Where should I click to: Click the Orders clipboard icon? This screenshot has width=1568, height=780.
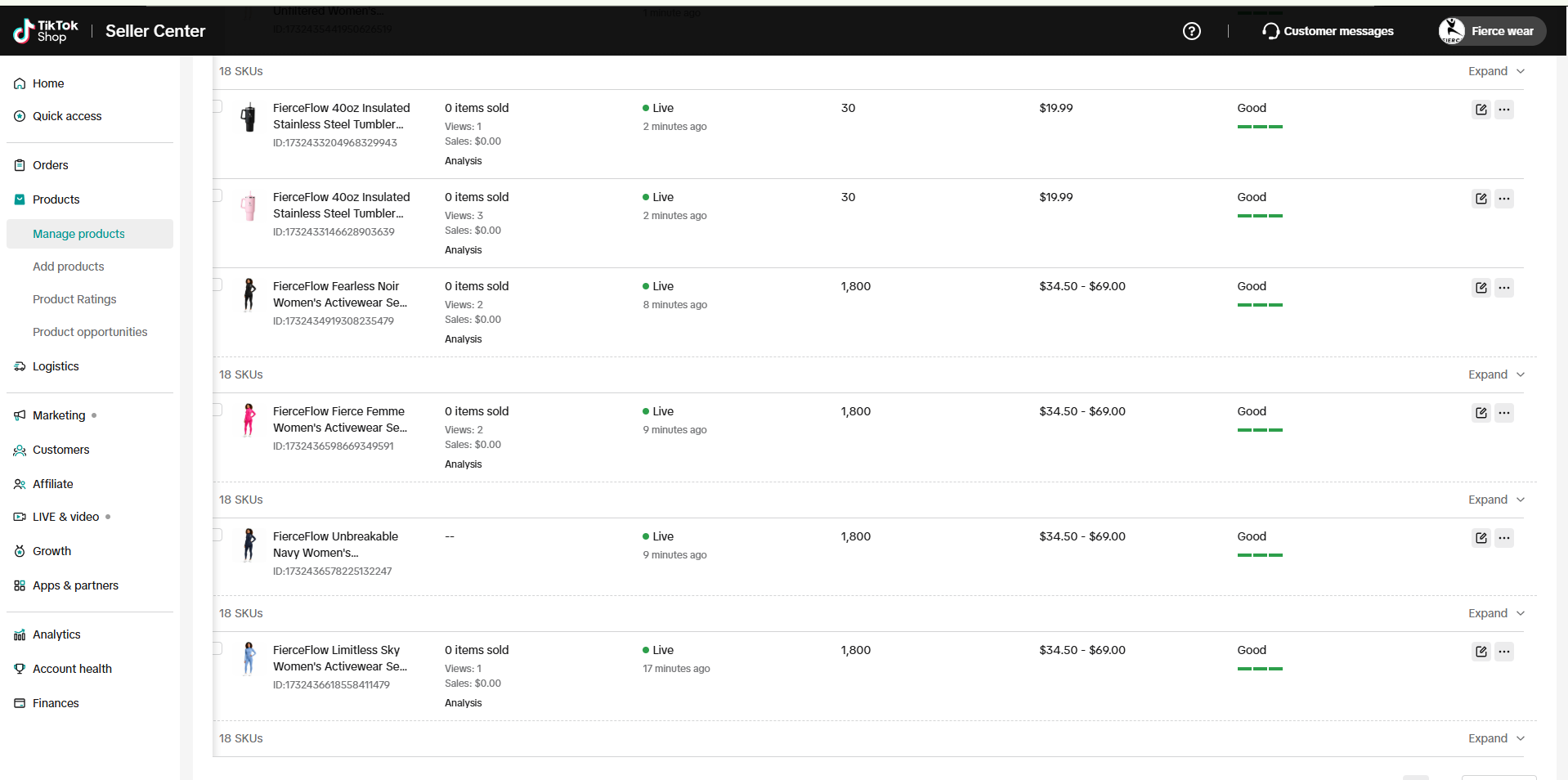click(20, 165)
